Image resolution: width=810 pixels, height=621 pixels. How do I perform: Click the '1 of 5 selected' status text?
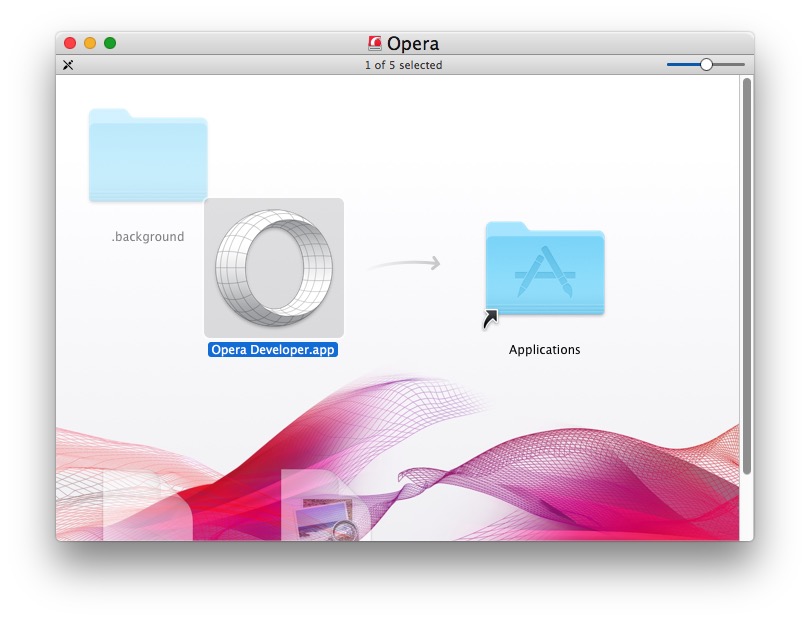(x=403, y=65)
